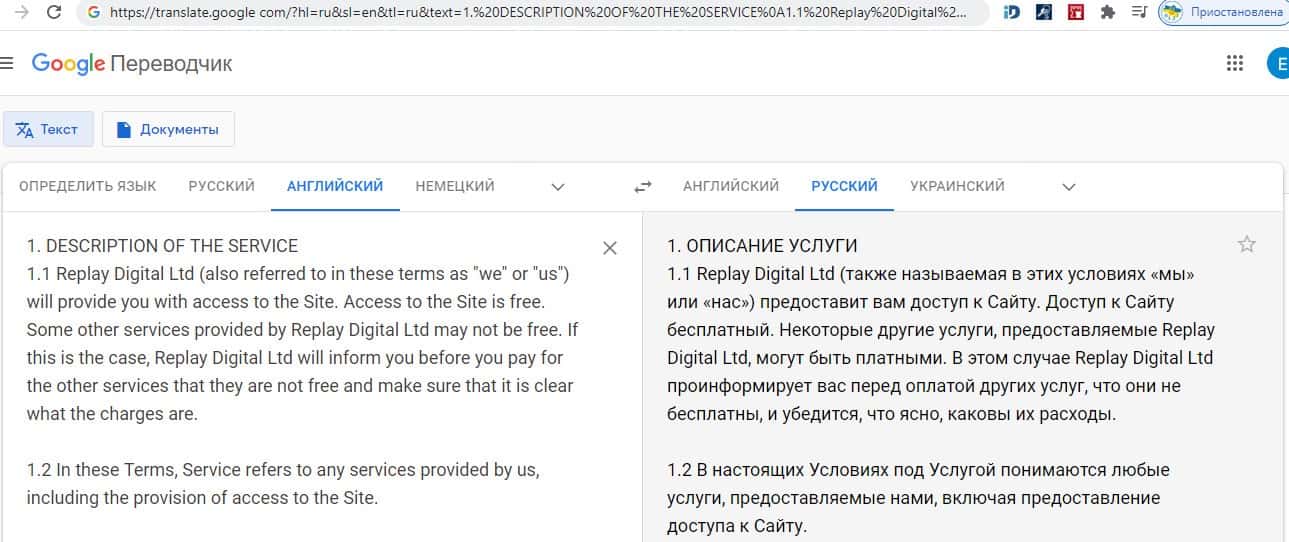Click the Приостановлена profile button
This screenshot has width=1289, height=542.
pos(1223,14)
